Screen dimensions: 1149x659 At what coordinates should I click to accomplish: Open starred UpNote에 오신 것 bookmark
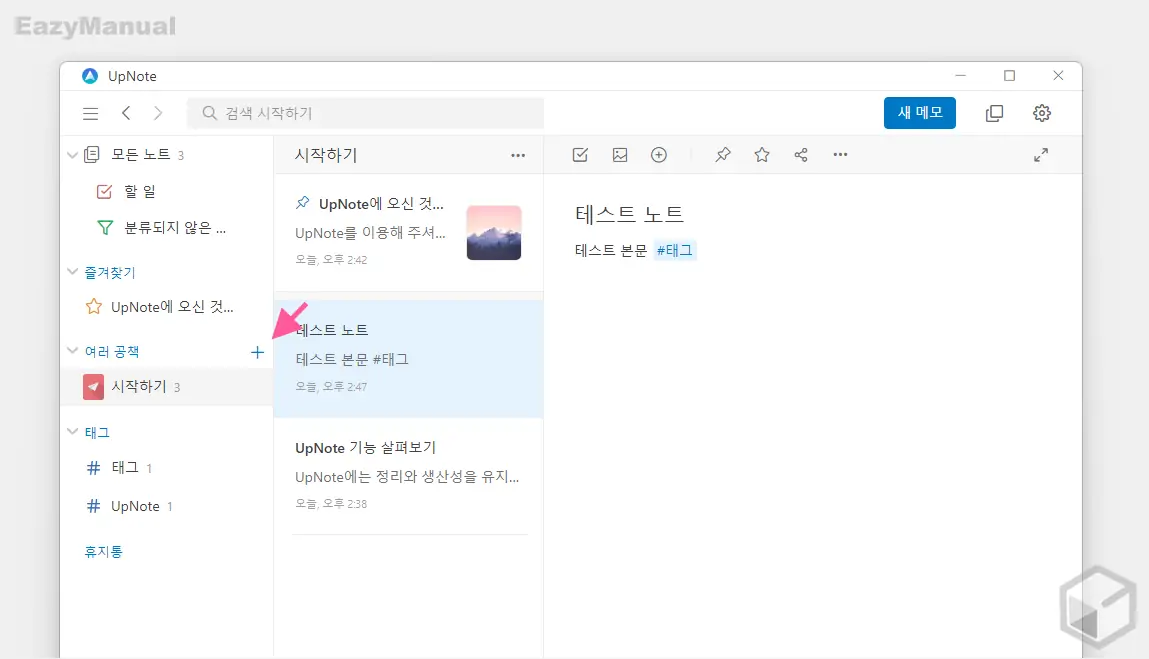coord(172,307)
